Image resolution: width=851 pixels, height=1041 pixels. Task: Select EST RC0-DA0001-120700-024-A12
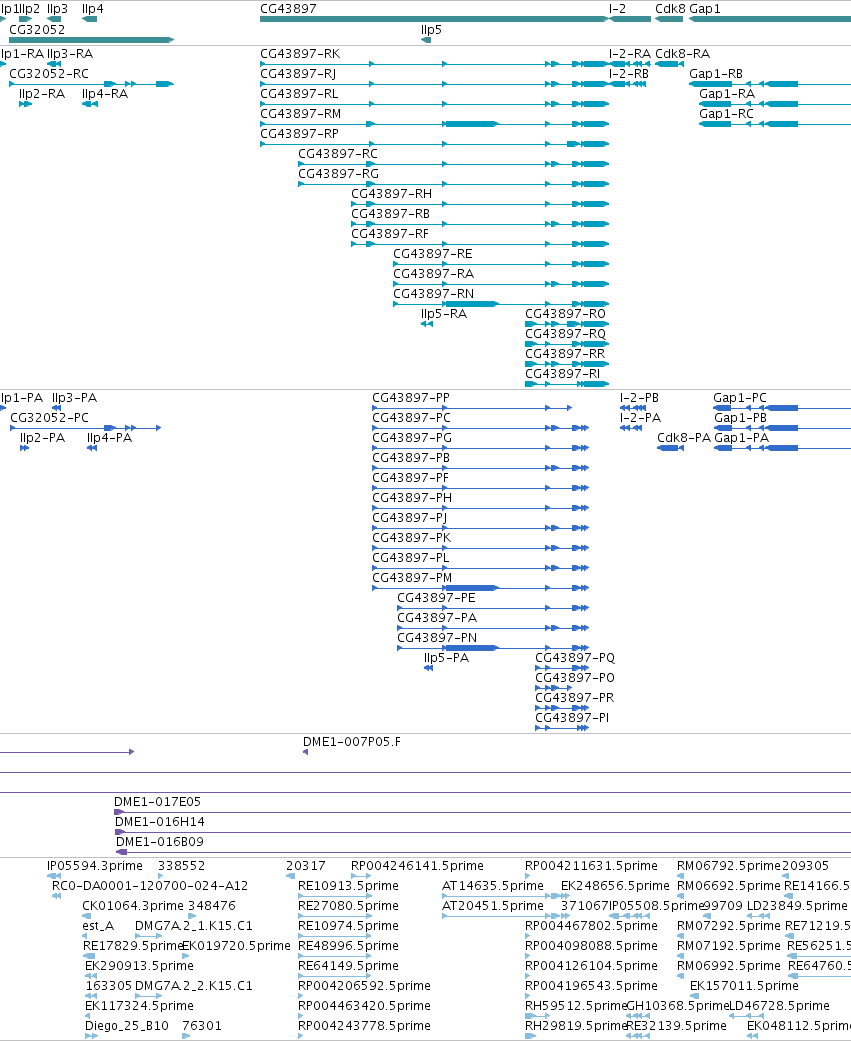pyautogui.click(x=150, y=886)
